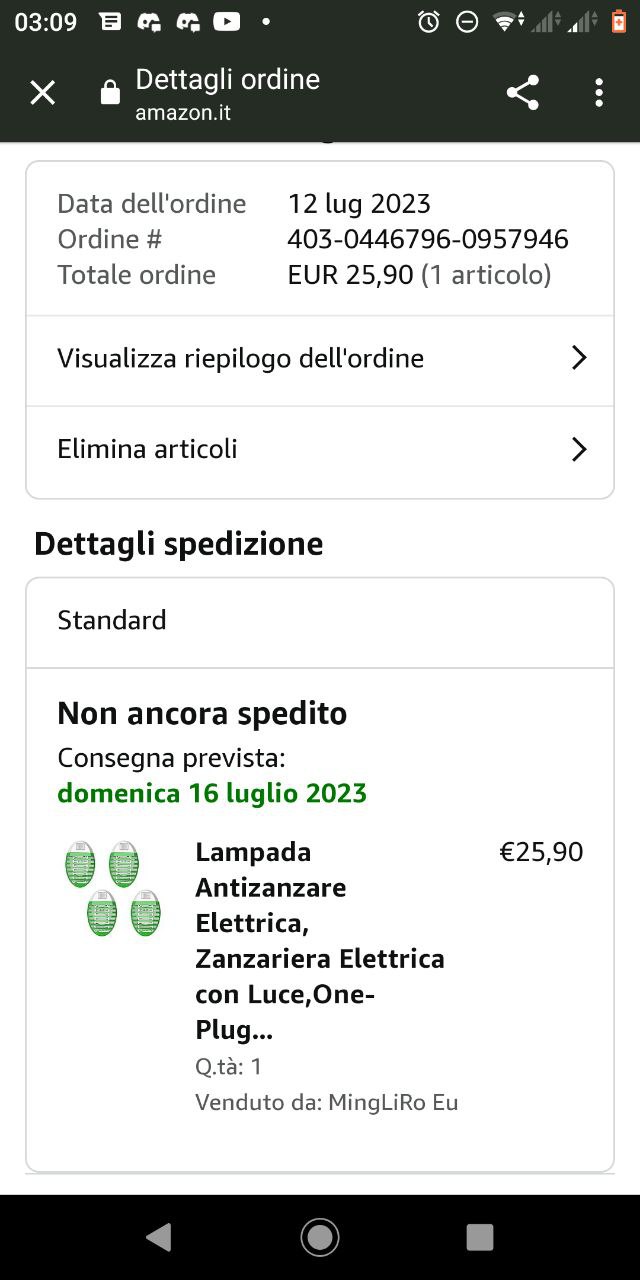The height and width of the screenshot is (1280, 640).
Task: Expand the Visualizza riepilogo dell'ordine chevron
Action: tap(578, 358)
